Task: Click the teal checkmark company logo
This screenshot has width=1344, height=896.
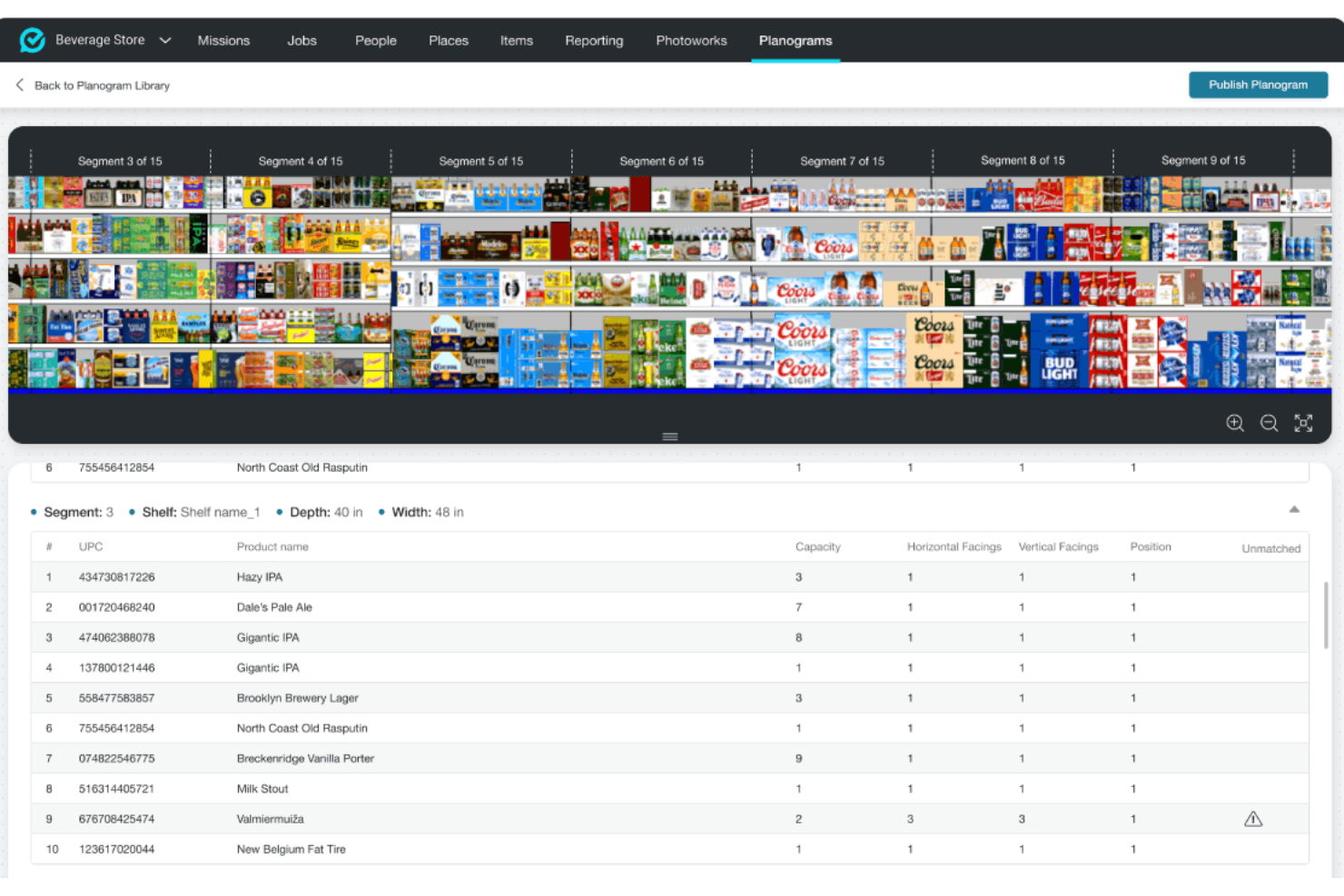Action: [x=32, y=39]
